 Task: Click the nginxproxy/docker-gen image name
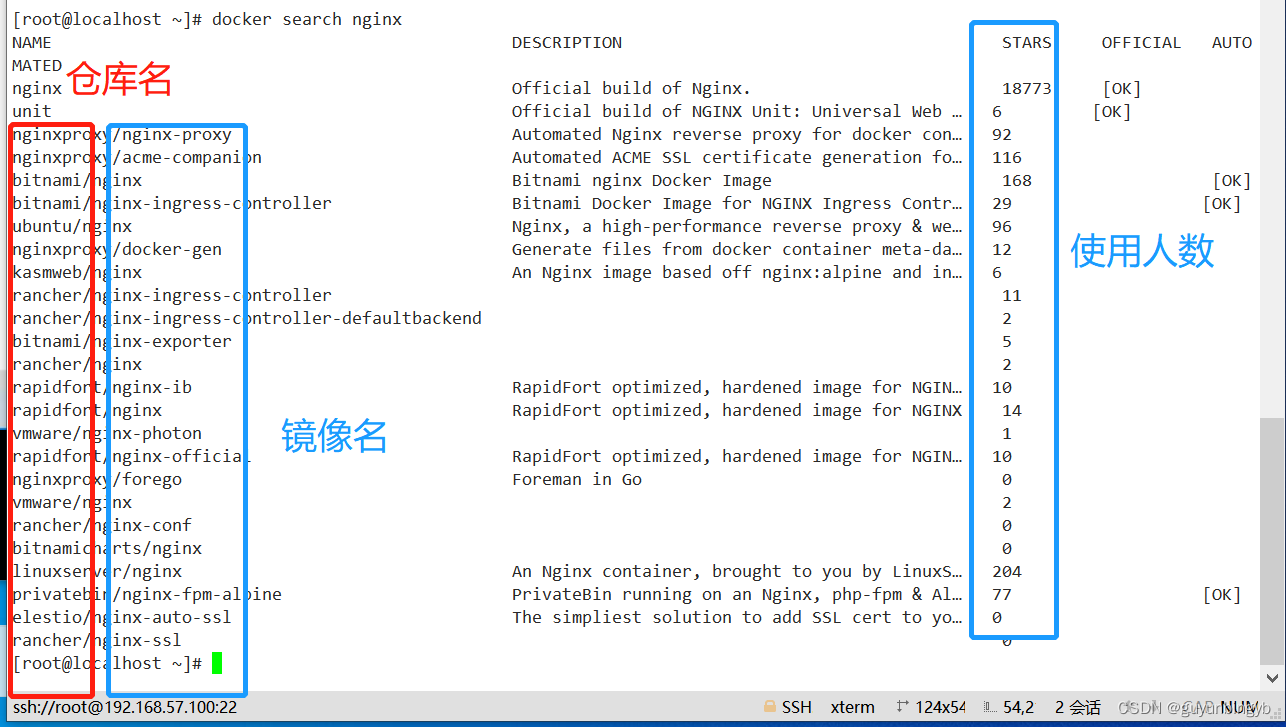pyautogui.click(x=117, y=249)
